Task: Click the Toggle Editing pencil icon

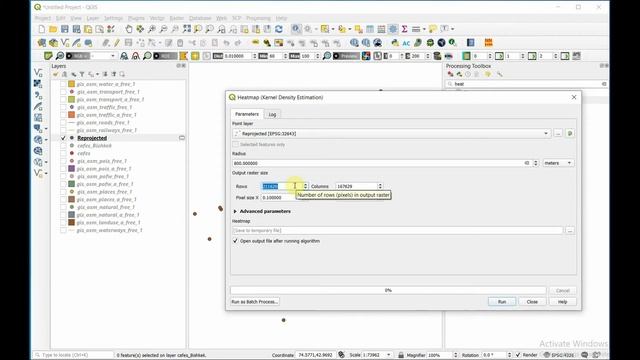Action: click(117, 42)
